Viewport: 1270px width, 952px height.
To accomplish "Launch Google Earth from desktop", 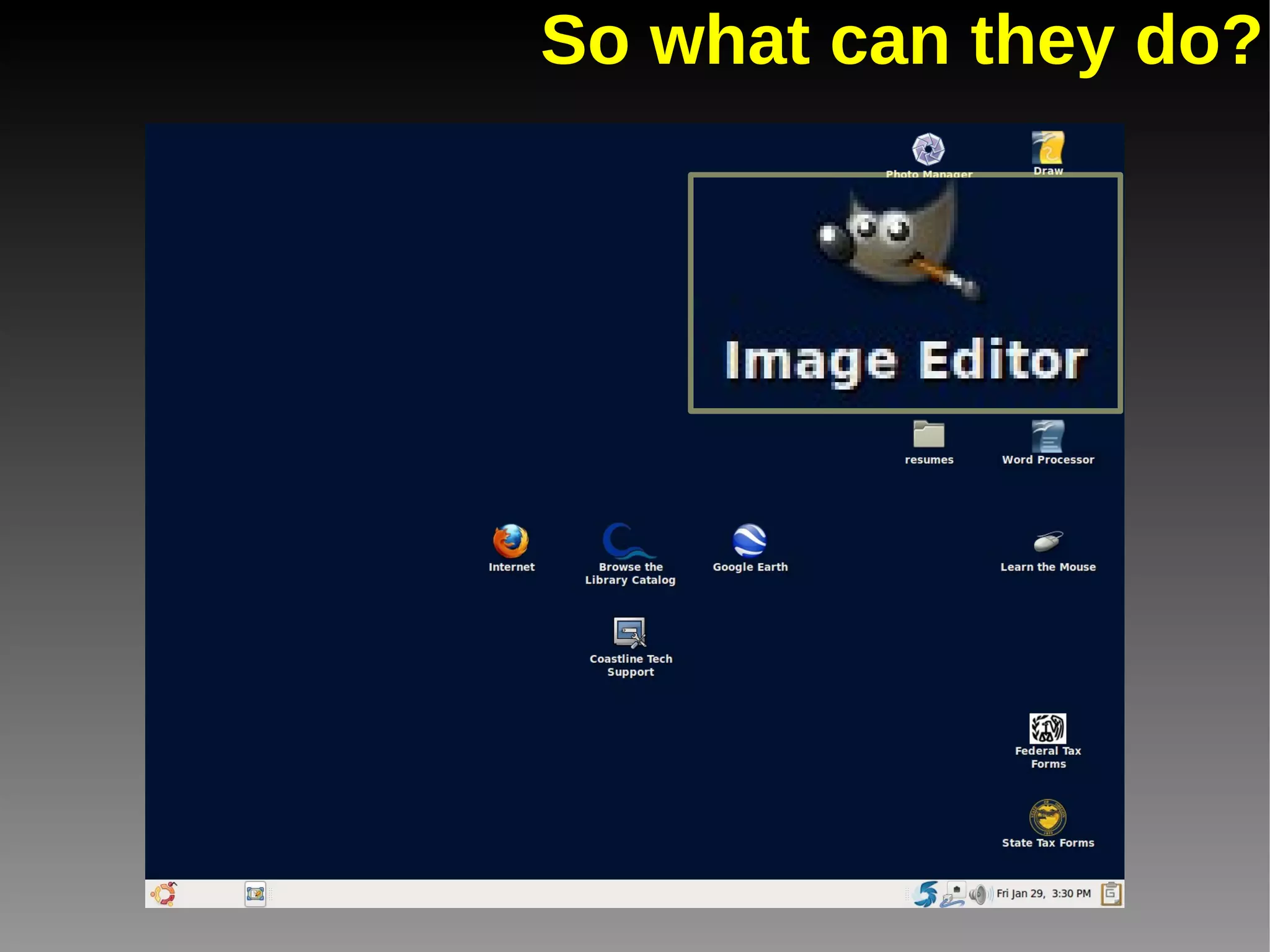I will tap(750, 541).
